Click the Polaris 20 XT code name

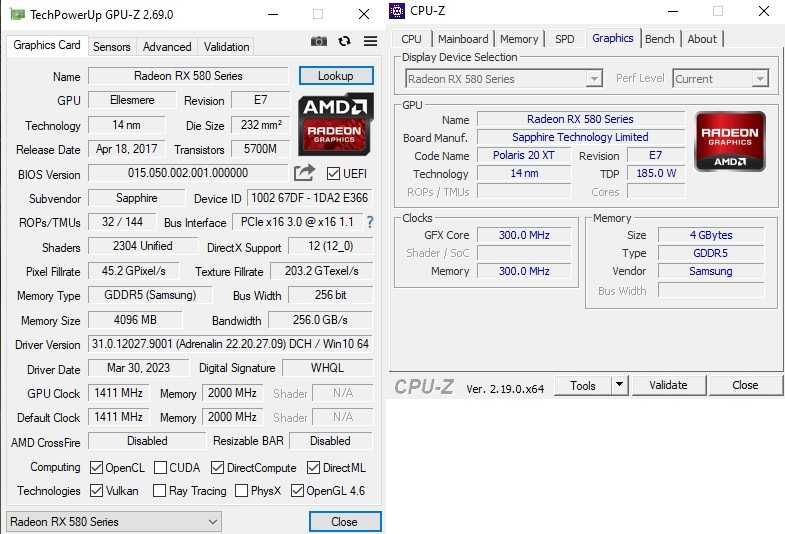(x=524, y=155)
